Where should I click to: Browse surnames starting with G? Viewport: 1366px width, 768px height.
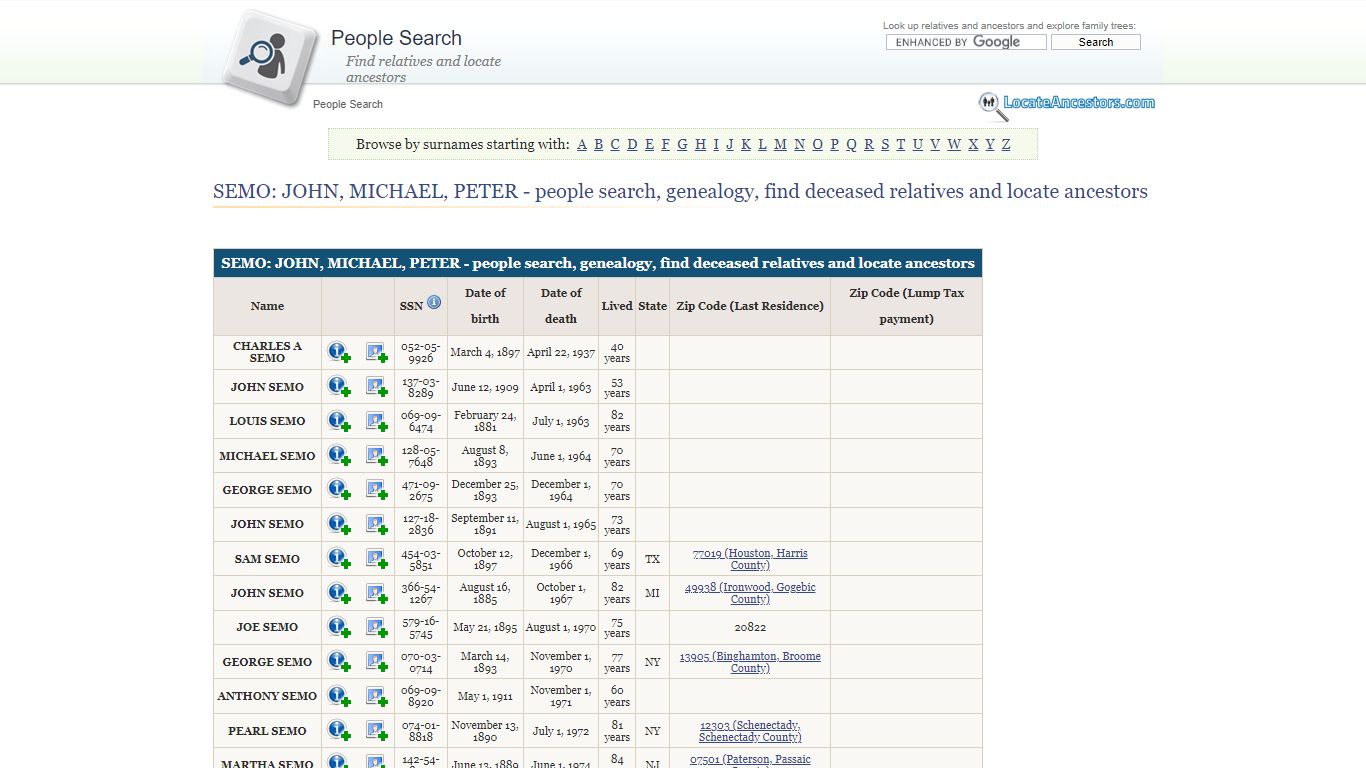tap(682, 144)
